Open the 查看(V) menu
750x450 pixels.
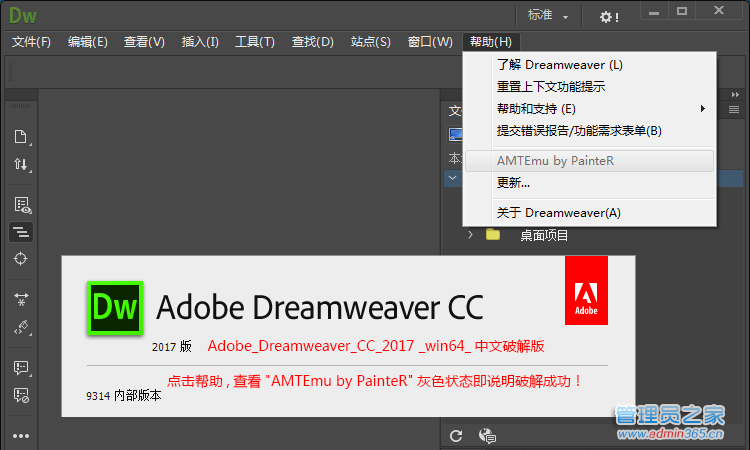[x=144, y=42]
